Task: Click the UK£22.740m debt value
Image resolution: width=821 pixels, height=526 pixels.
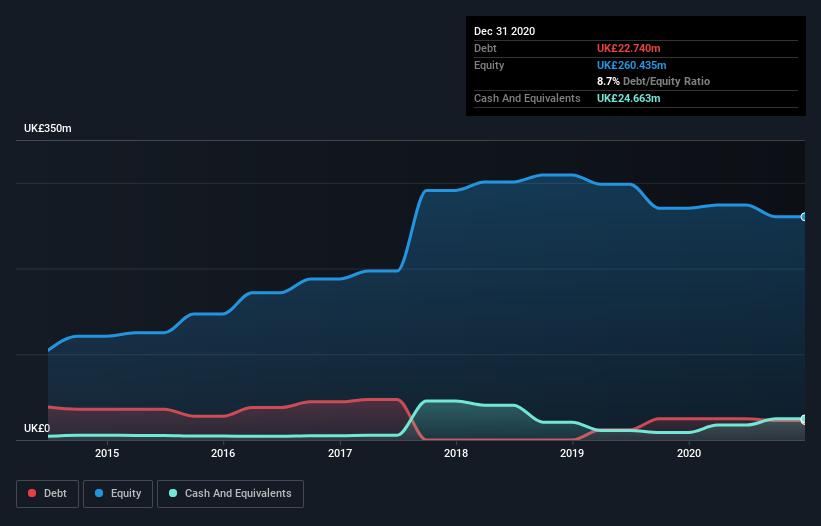Action: (628, 48)
